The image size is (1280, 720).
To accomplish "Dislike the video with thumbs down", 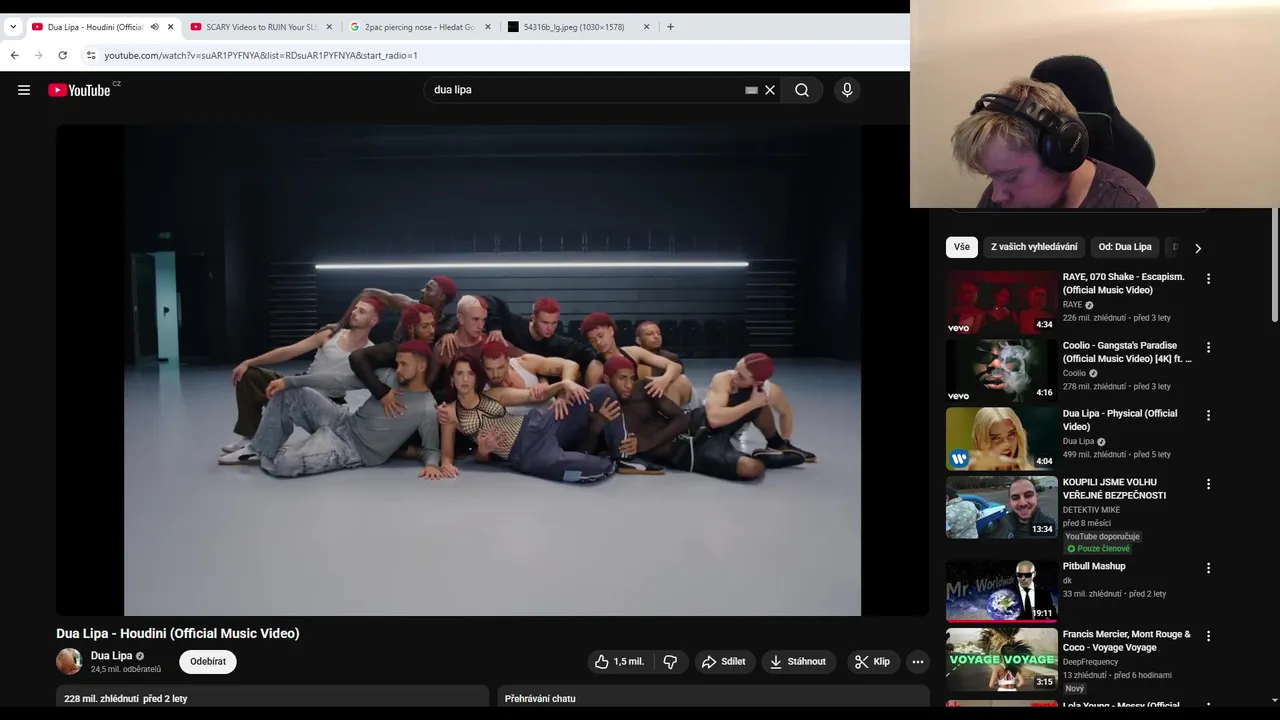I will click(670, 661).
